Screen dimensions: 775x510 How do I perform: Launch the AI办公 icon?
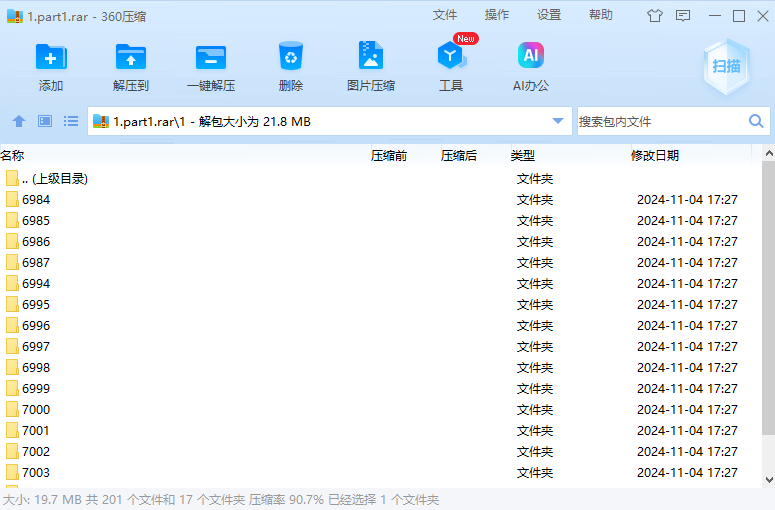click(531, 55)
